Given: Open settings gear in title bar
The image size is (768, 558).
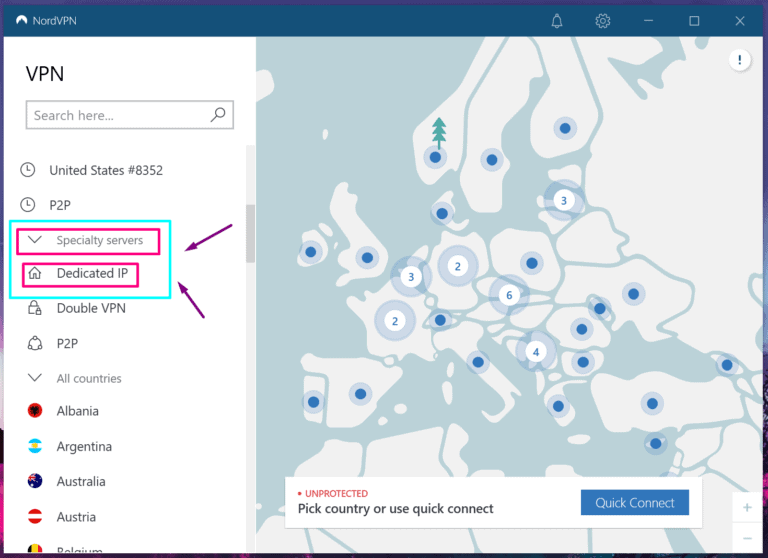Looking at the screenshot, I should 603,20.
